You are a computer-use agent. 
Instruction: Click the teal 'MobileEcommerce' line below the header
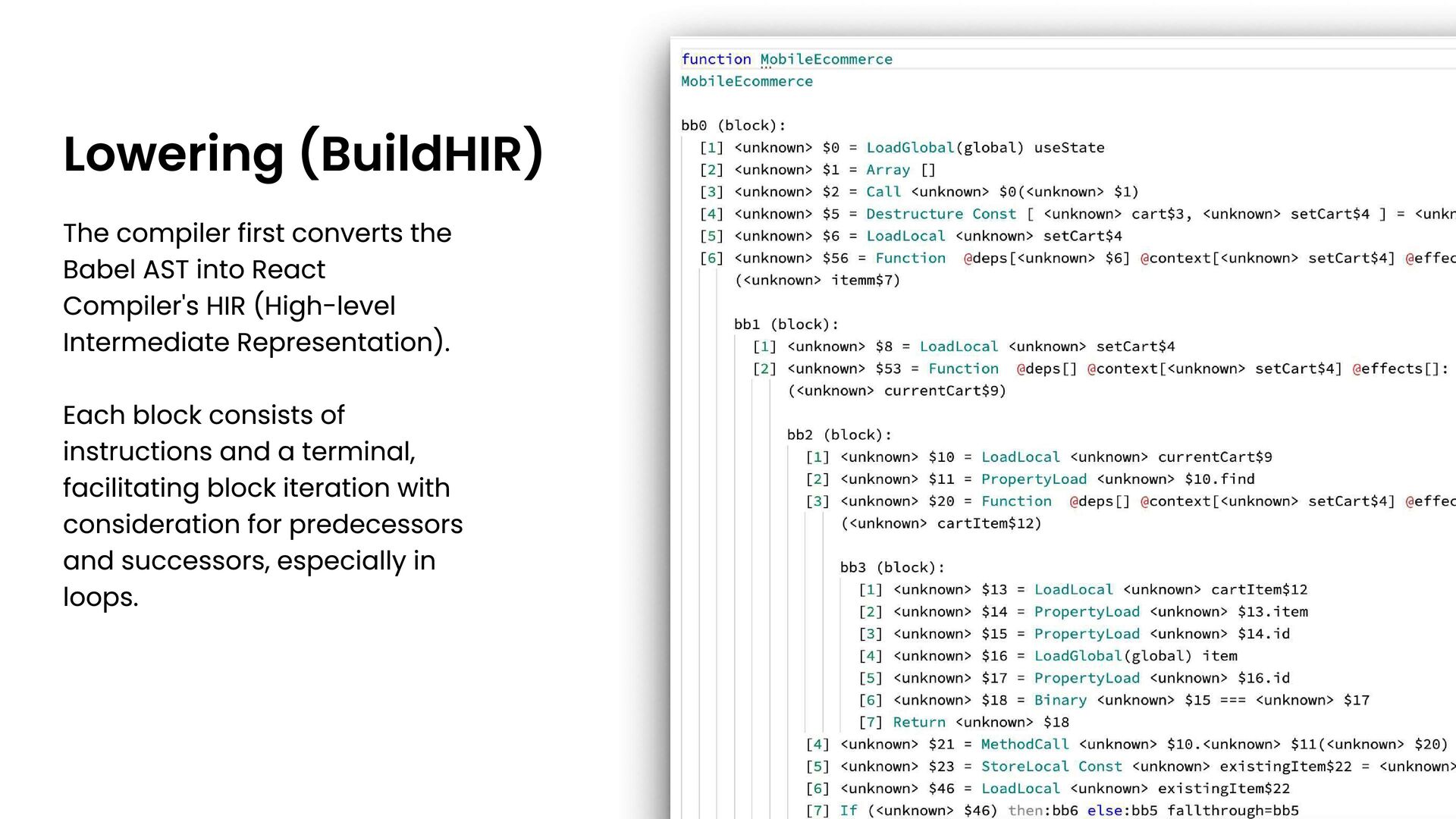747,81
